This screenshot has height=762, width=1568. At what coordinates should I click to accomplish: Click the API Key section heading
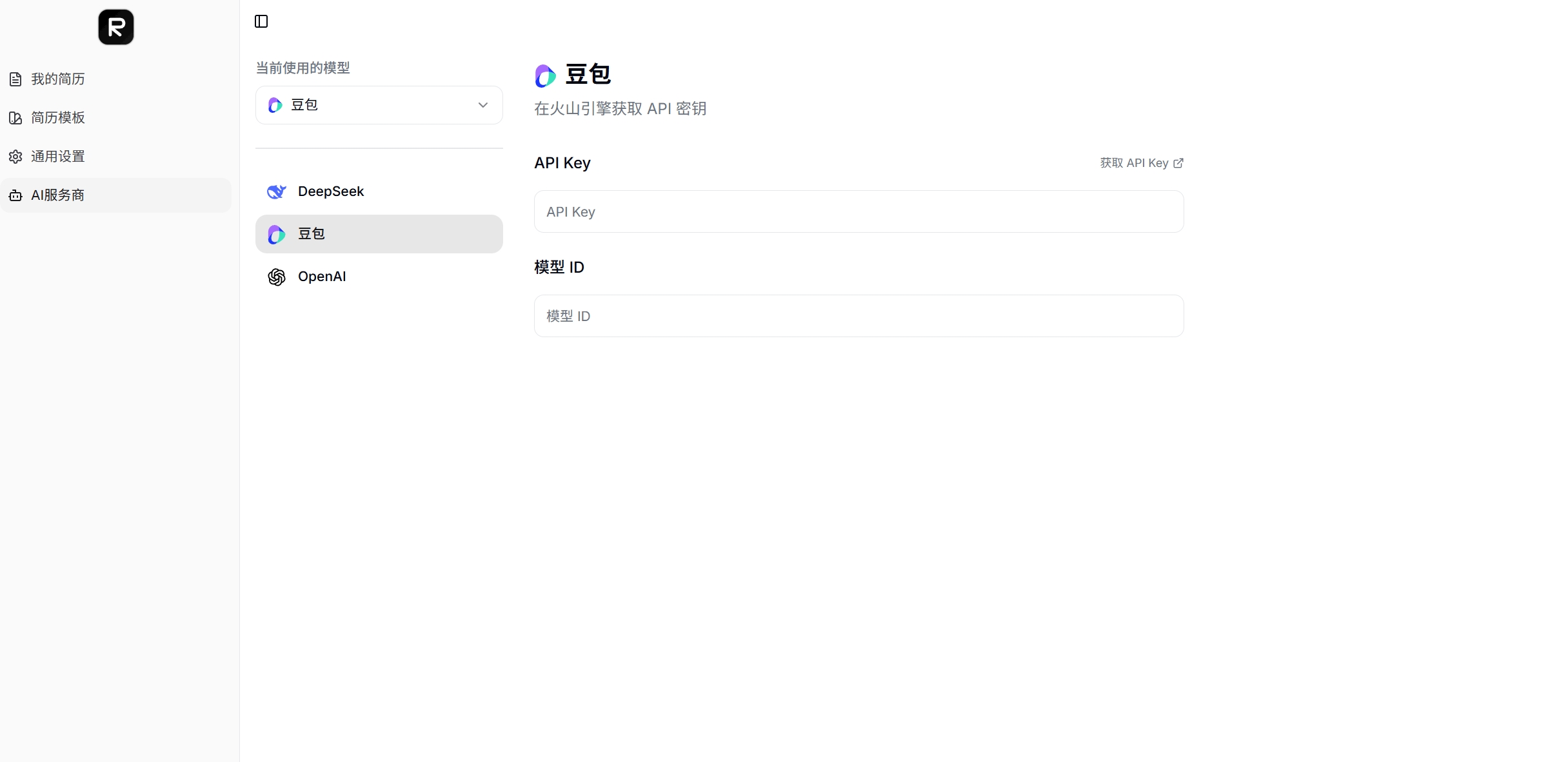(x=562, y=163)
